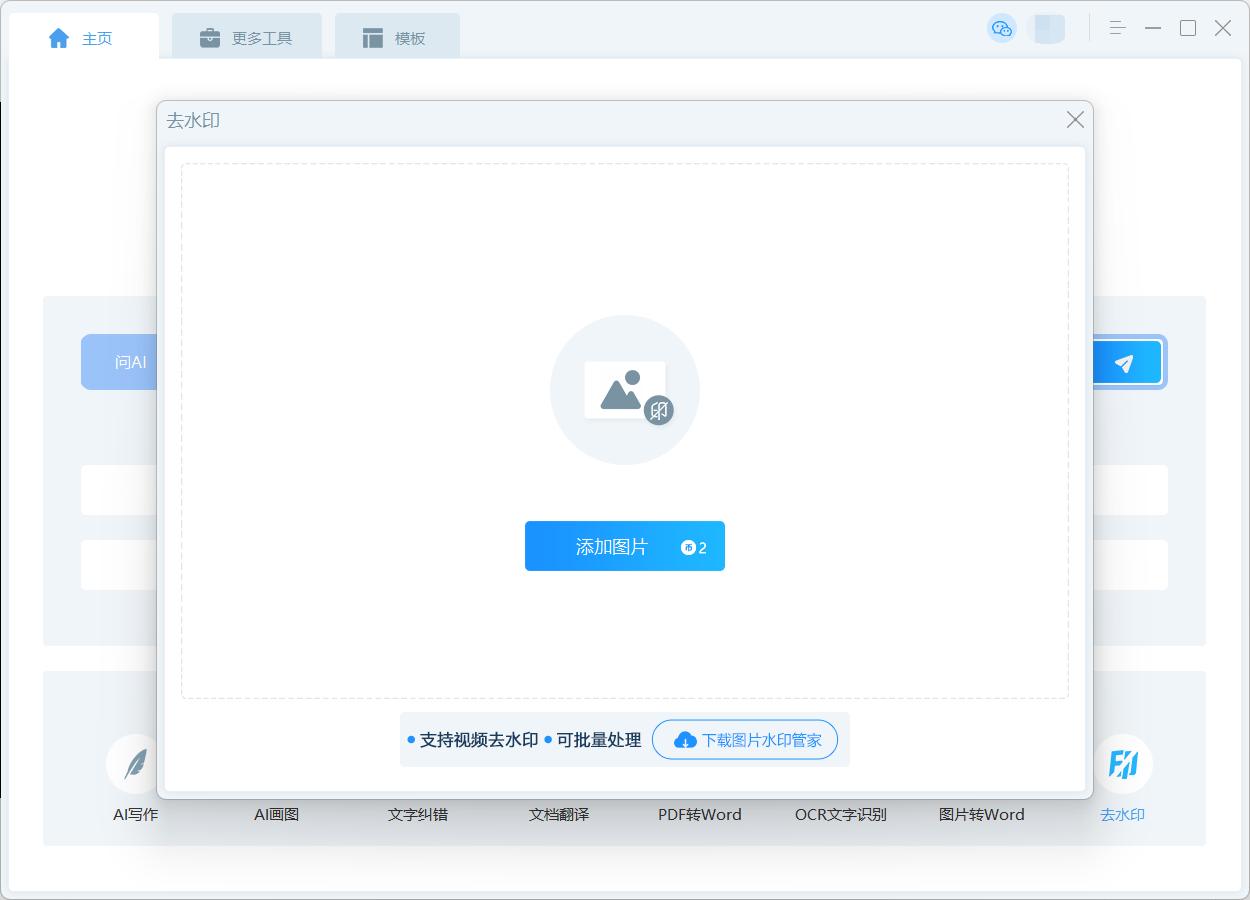Screen dimensions: 1250x900
Task: Open the 文档翻译 tool
Action: 559,814
